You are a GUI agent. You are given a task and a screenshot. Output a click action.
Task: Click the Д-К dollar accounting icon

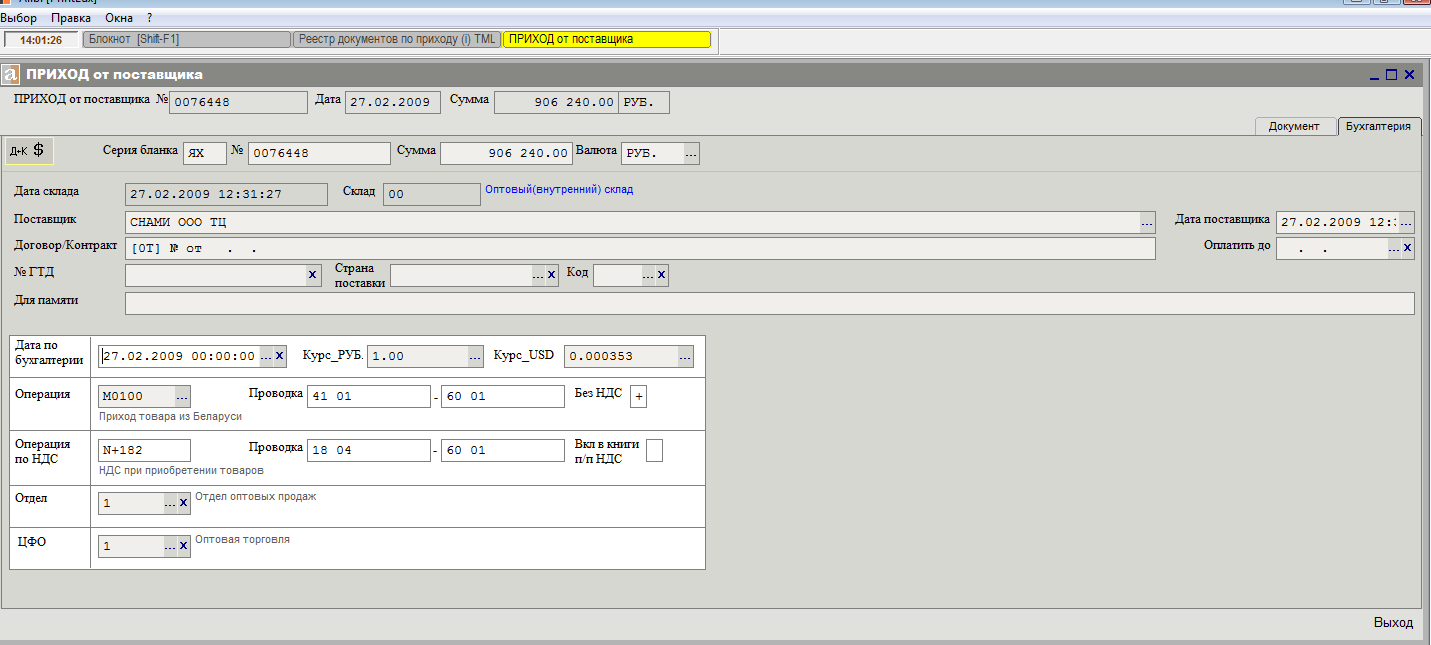(x=28, y=150)
